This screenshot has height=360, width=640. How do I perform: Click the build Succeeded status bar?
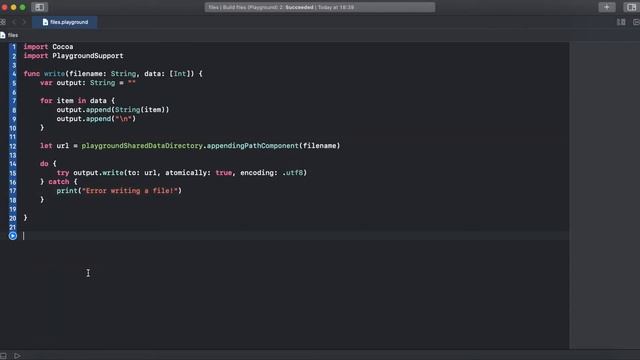pos(320,7)
